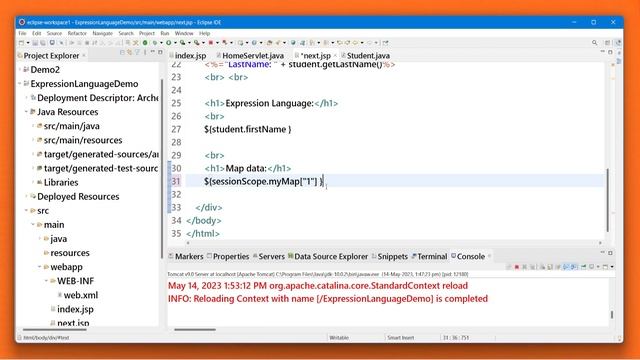Click the Search magnifier icon at top right
640x360 pixels.
tap(594, 42)
